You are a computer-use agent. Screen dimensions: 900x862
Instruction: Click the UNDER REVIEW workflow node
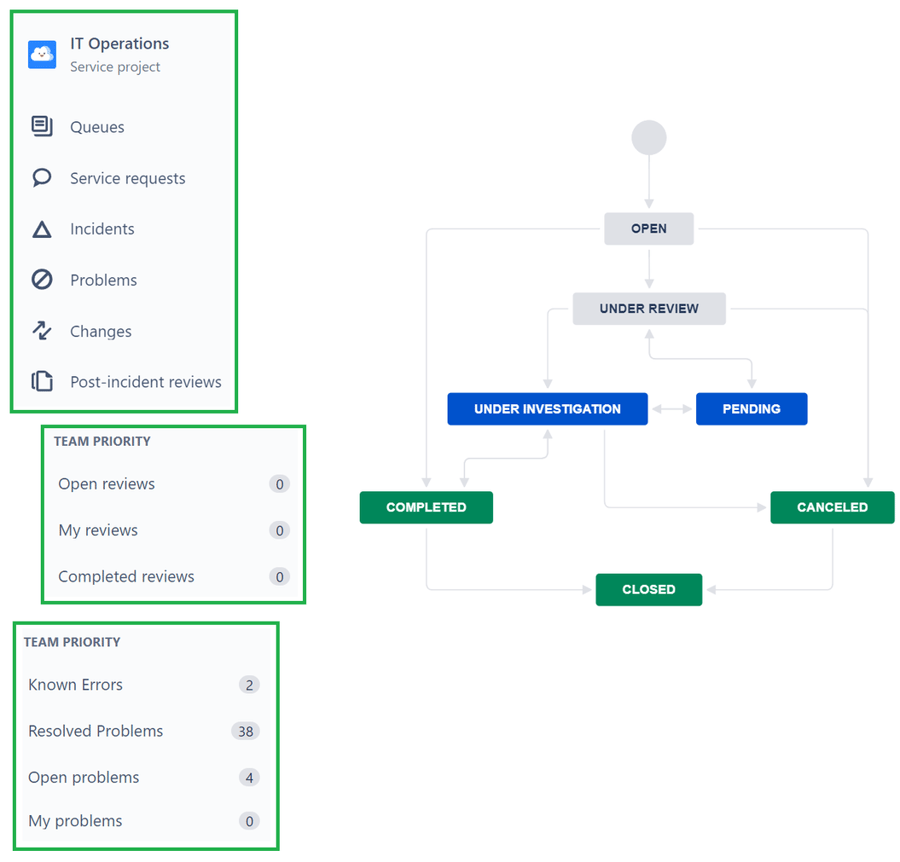click(649, 309)
